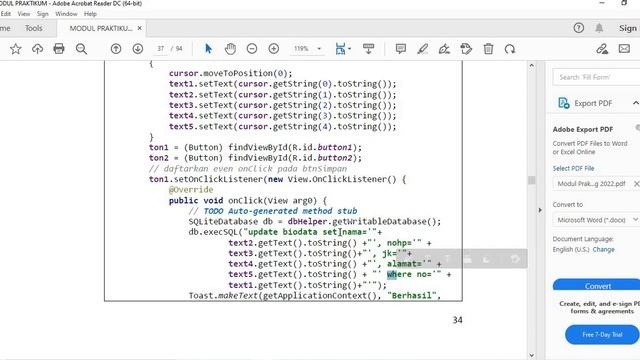The height and width of the screenshot is (360, 640).
Task: Click the page number field showing 37
Action: (x=161, y=49)
